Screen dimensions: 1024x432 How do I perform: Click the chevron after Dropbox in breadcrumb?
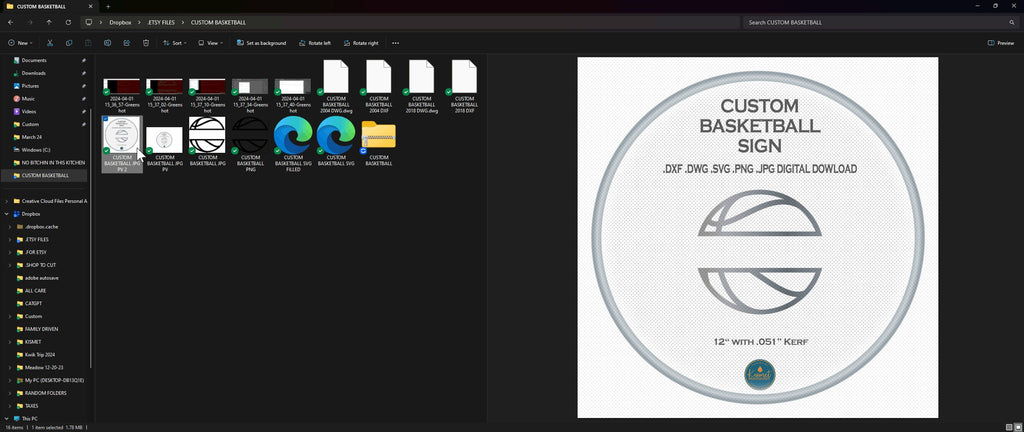click(x=140, y=22)
